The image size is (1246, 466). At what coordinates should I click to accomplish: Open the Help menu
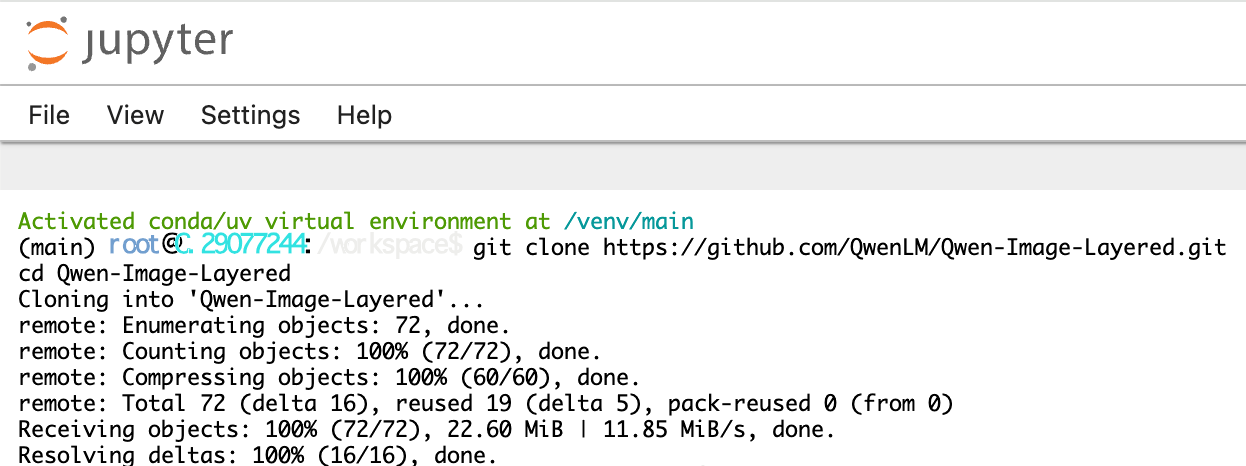364,115
